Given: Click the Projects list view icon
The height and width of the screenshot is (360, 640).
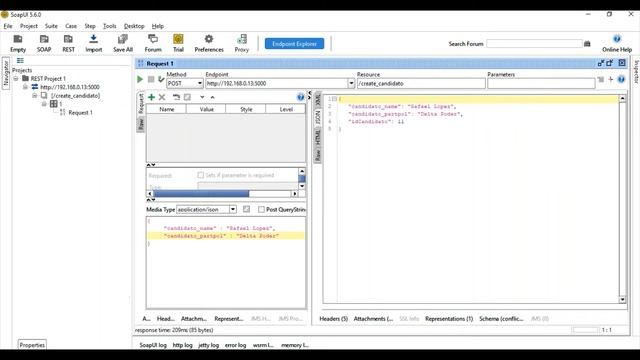Looking at the screenshot, I should 20,60.
